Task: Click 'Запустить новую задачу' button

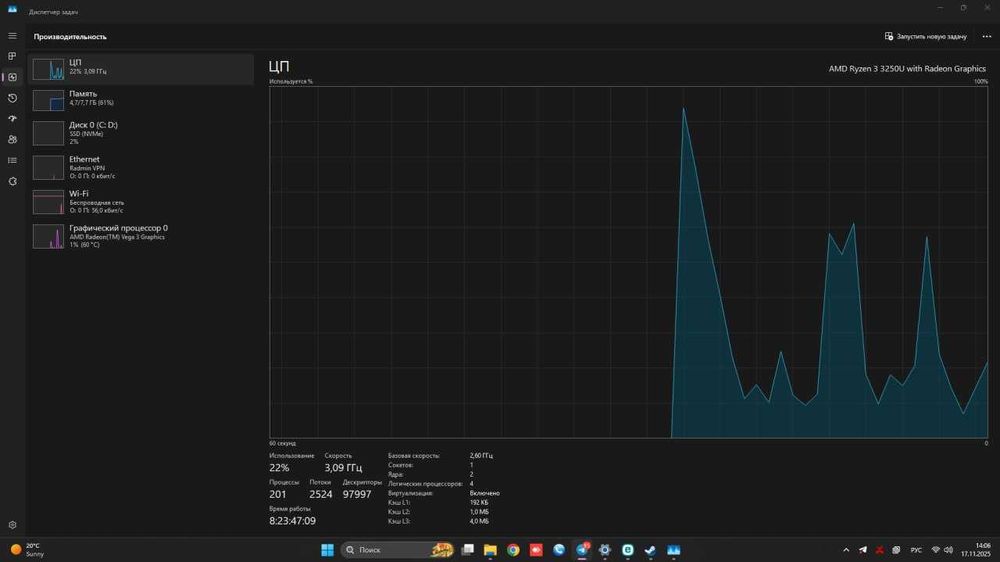Action: click(x=925, y=36)
